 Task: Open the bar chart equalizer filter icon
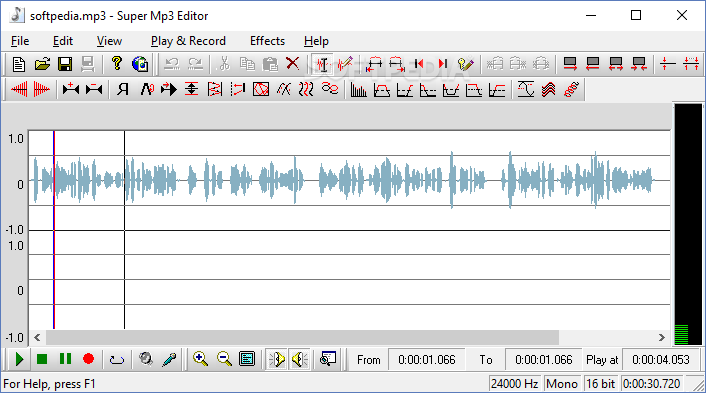point(358,90)
